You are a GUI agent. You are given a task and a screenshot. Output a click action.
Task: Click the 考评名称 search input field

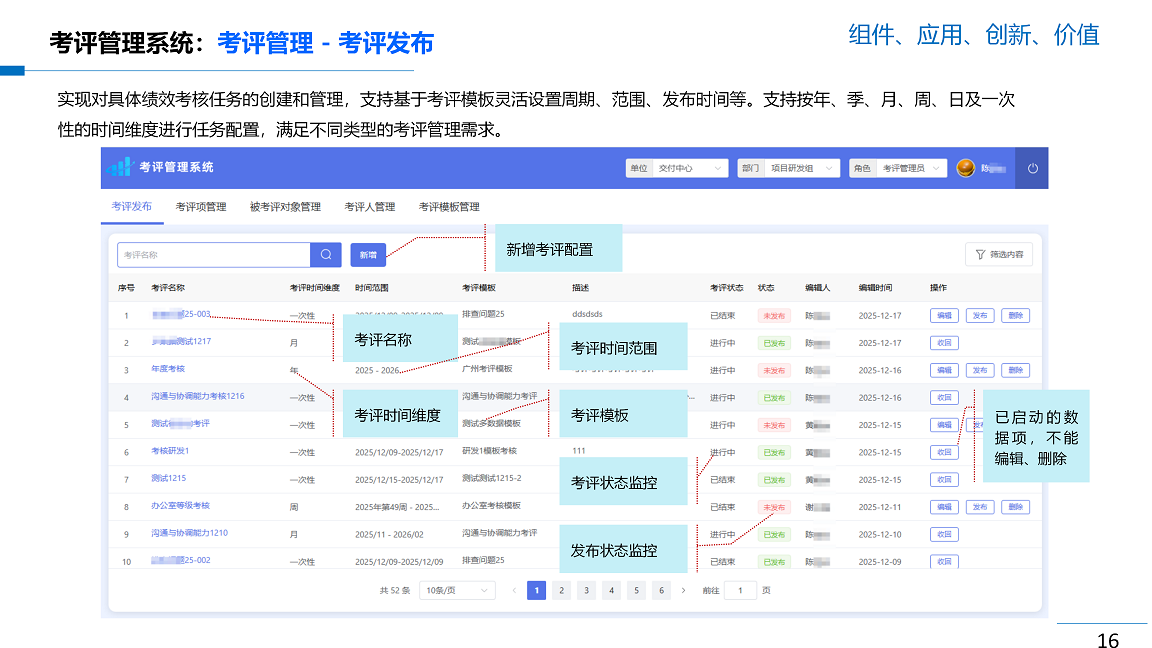pyautogui.click(x=214, y=255)
